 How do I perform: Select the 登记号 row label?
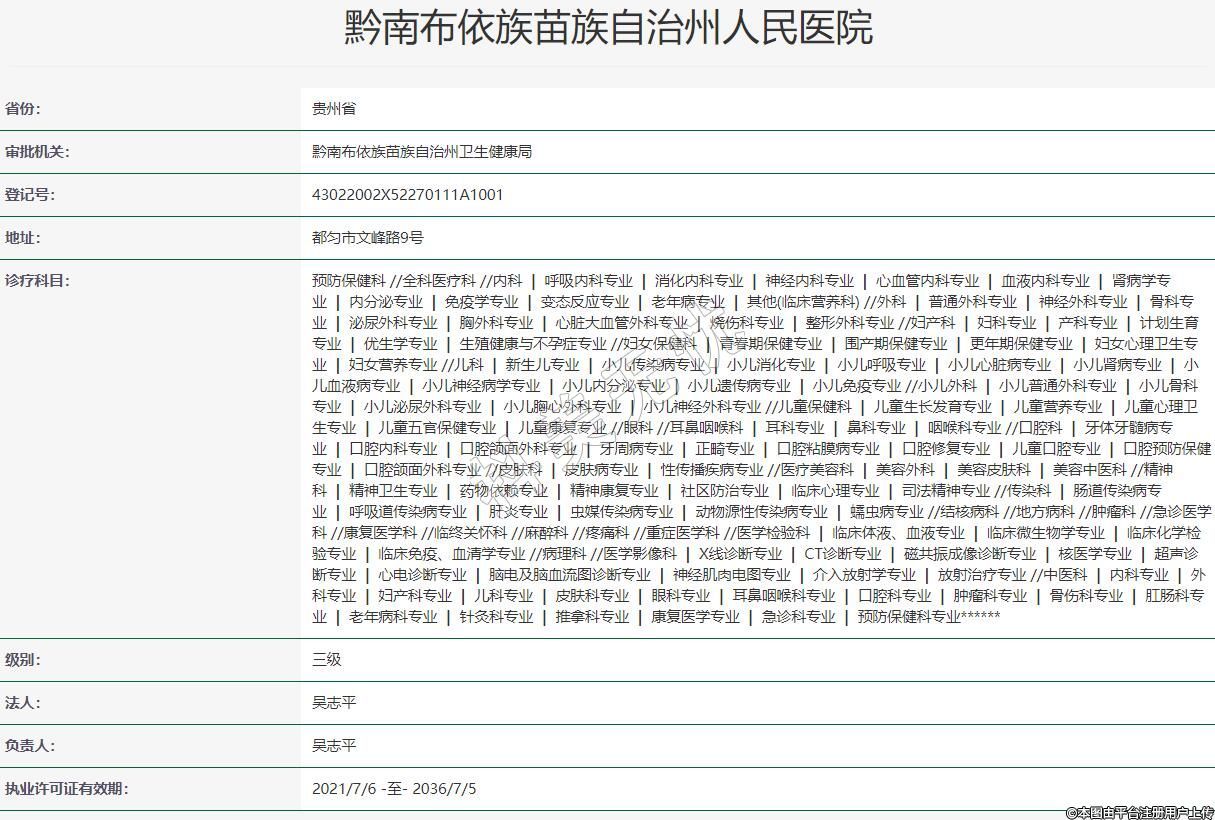(31, 195)
